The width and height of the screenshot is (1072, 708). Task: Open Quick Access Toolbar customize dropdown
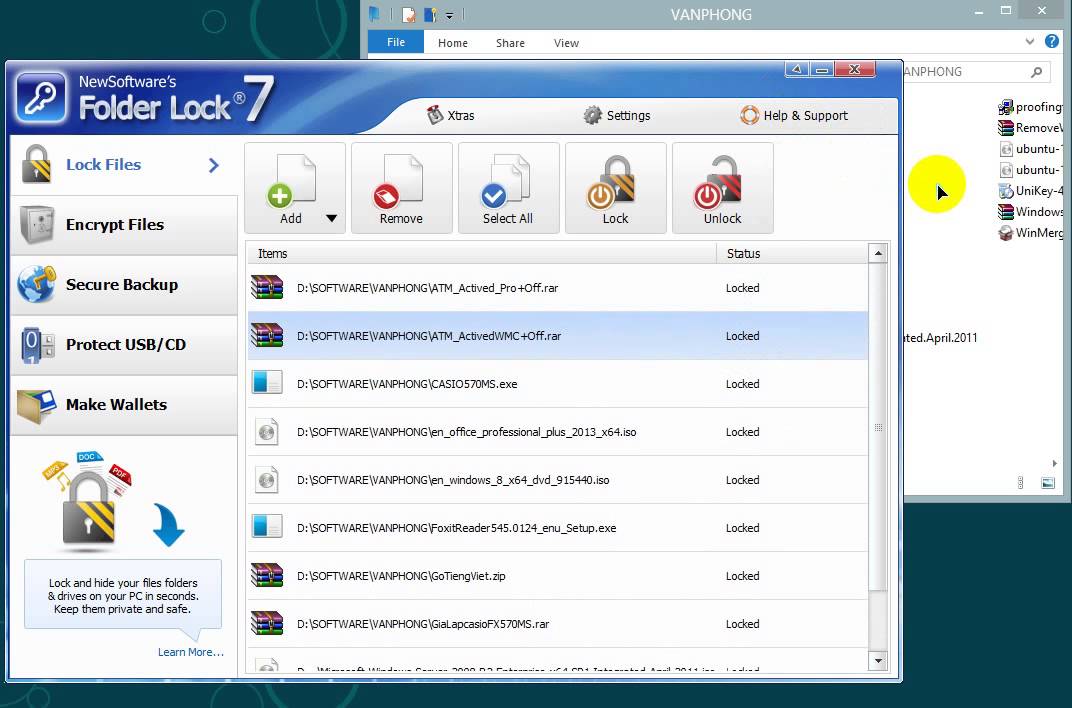pos(449,14)
